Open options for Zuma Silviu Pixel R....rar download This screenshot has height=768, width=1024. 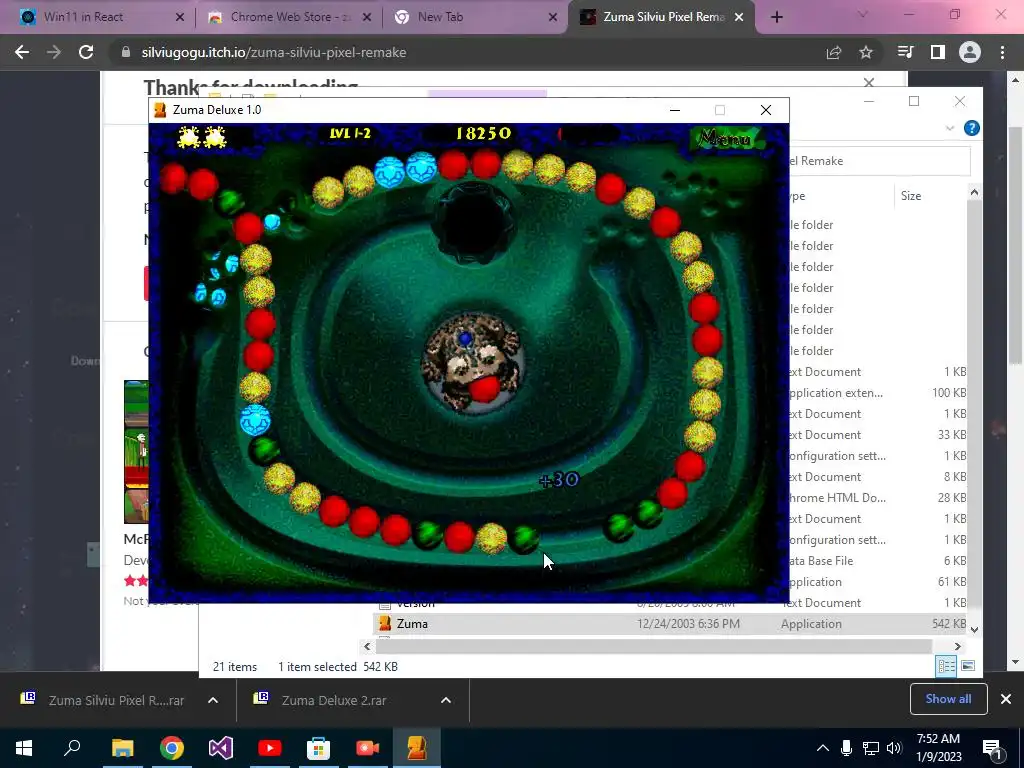coord(213,700)
